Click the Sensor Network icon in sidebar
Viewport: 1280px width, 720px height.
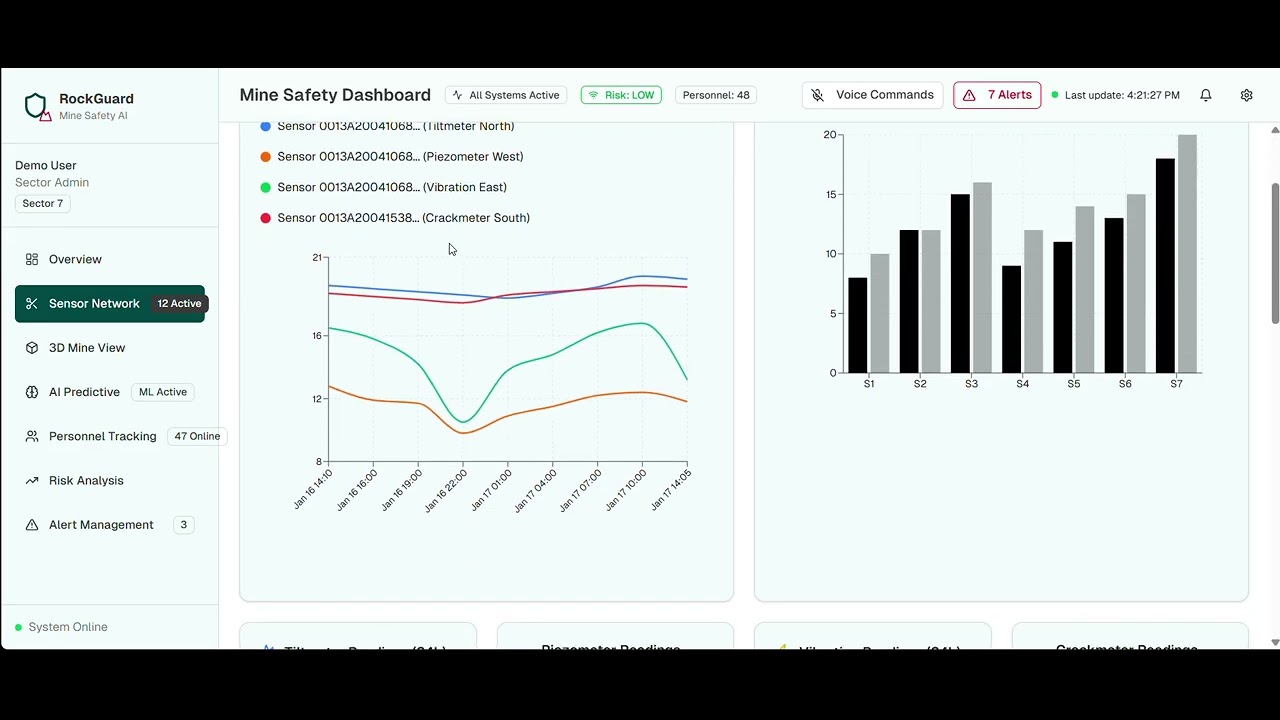pos(32,304)
